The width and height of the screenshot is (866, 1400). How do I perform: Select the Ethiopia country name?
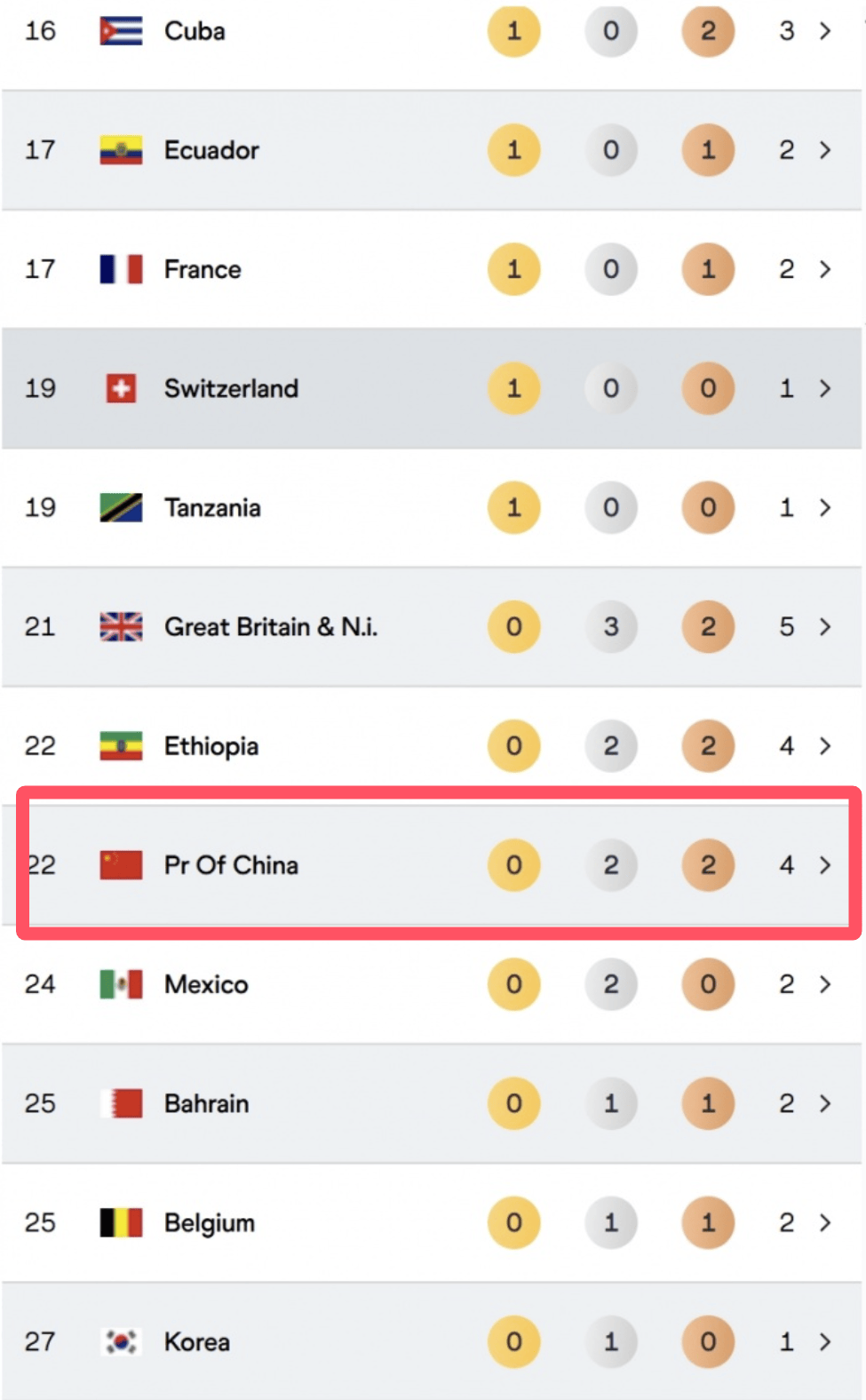click(x=211, y=746)
